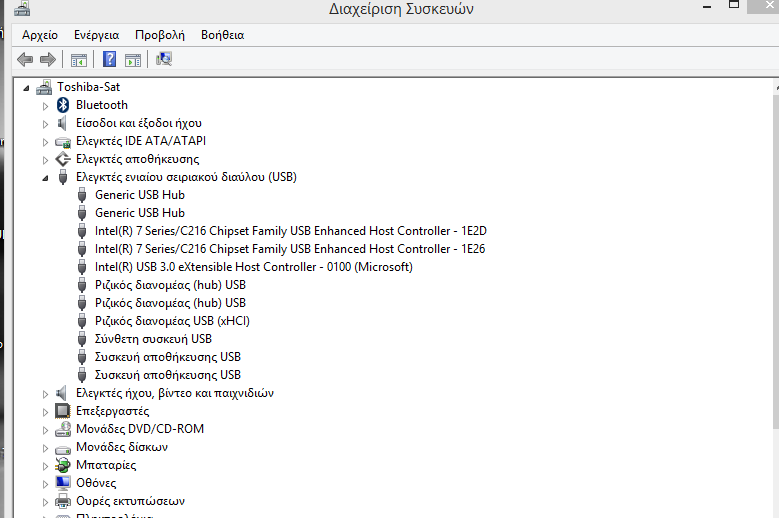The image size is (779, 518).
Task: Expand Ελεγκτές IDE ATA/ATAPI category
Action: (45, 142)
